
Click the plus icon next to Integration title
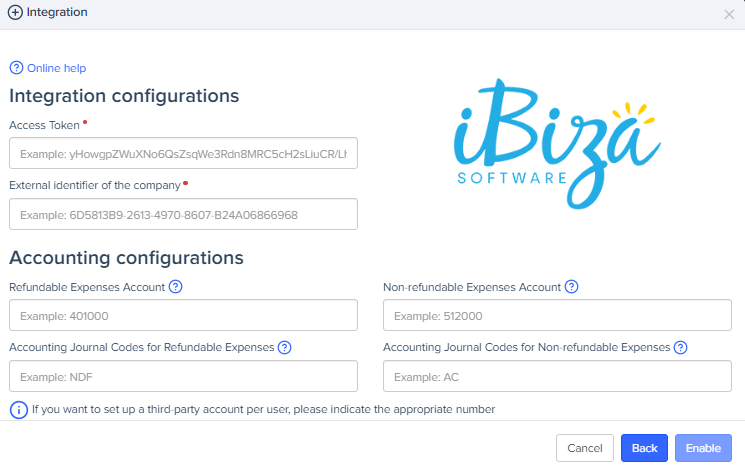tap(15, 13)
